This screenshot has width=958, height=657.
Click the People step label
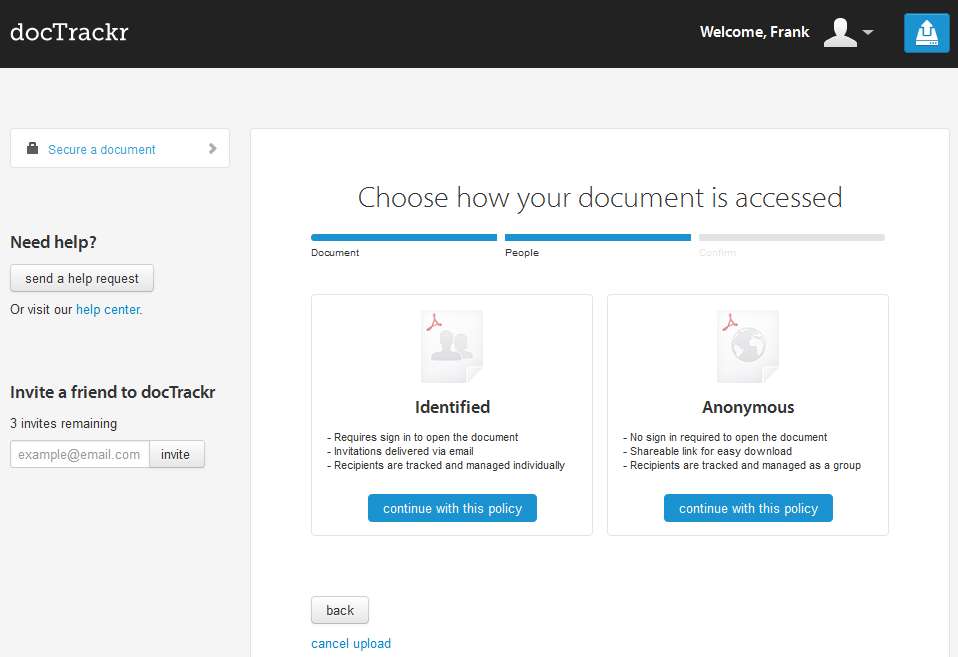tap(522, 252)
